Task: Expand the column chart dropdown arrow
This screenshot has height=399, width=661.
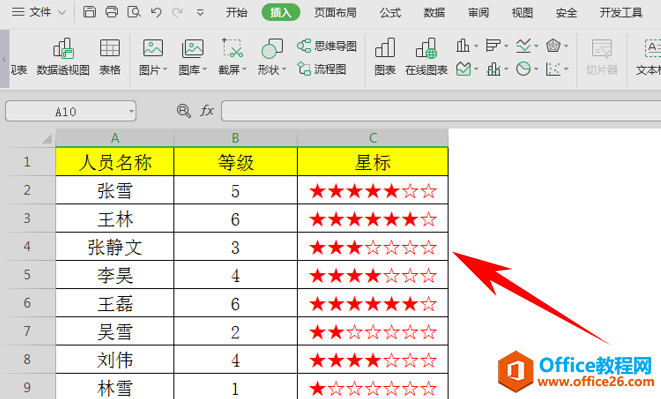Action: click(x=476, y=46)
